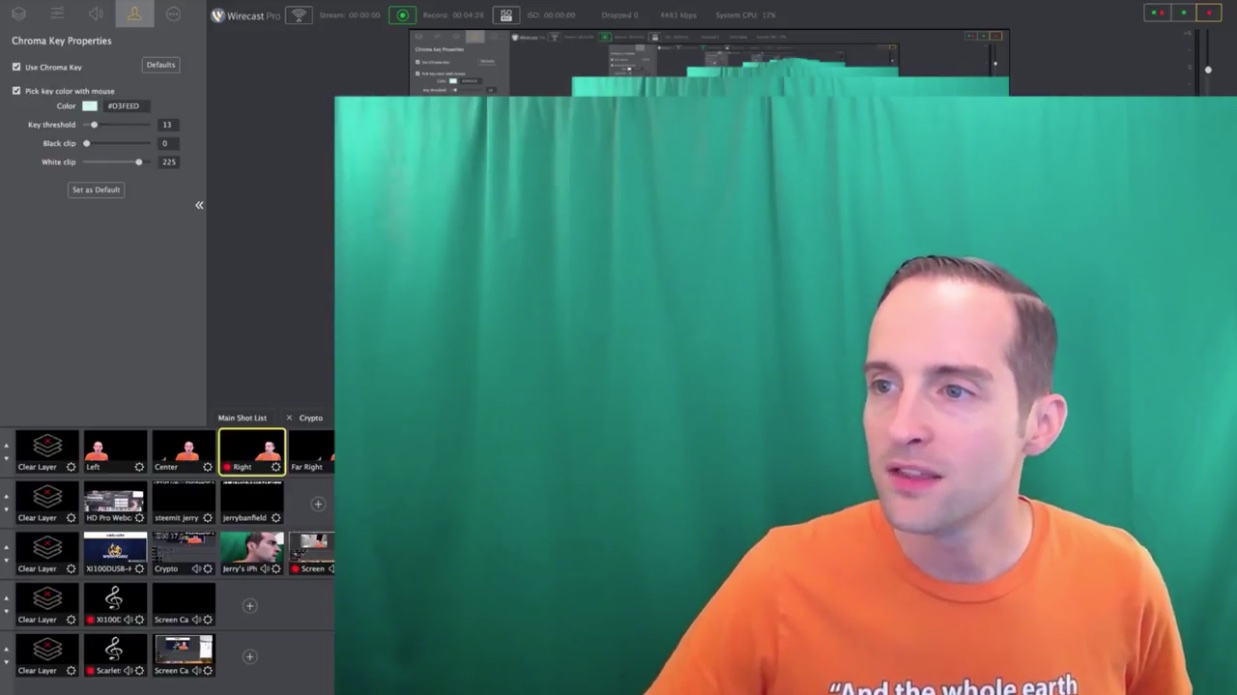Click the Wirecast Pro logo
The image size is (1237, 695).
click(x=245, y=15)
